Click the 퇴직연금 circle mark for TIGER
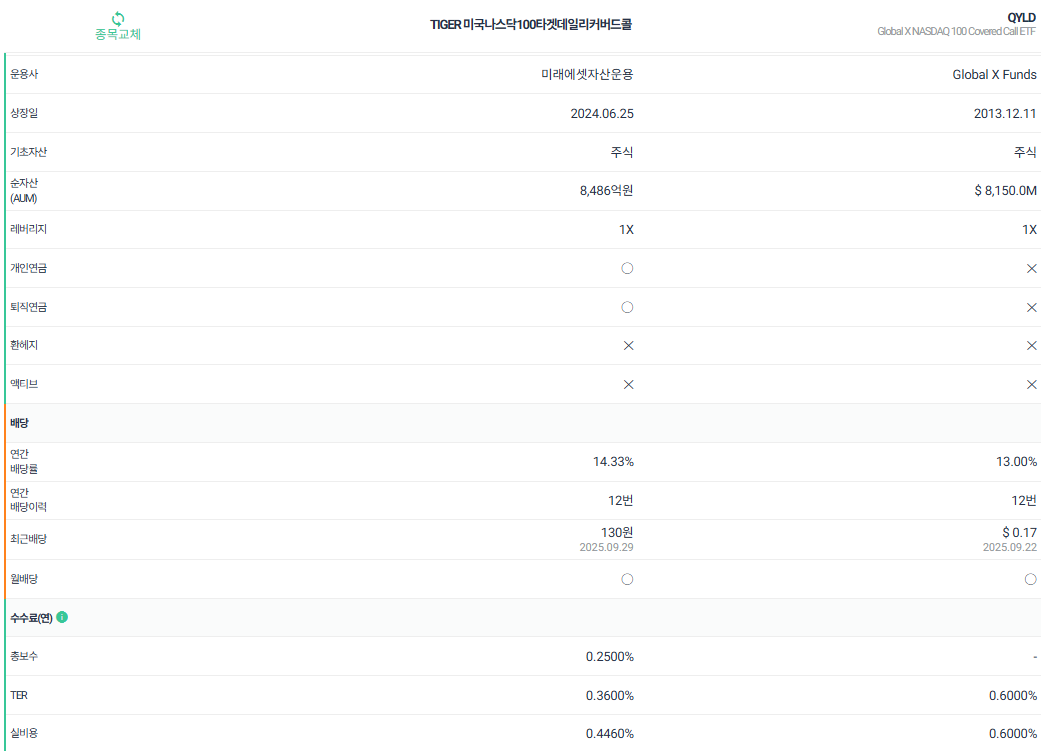The image size is (1051, 751). pyautogui.click(x=627, y=307)
